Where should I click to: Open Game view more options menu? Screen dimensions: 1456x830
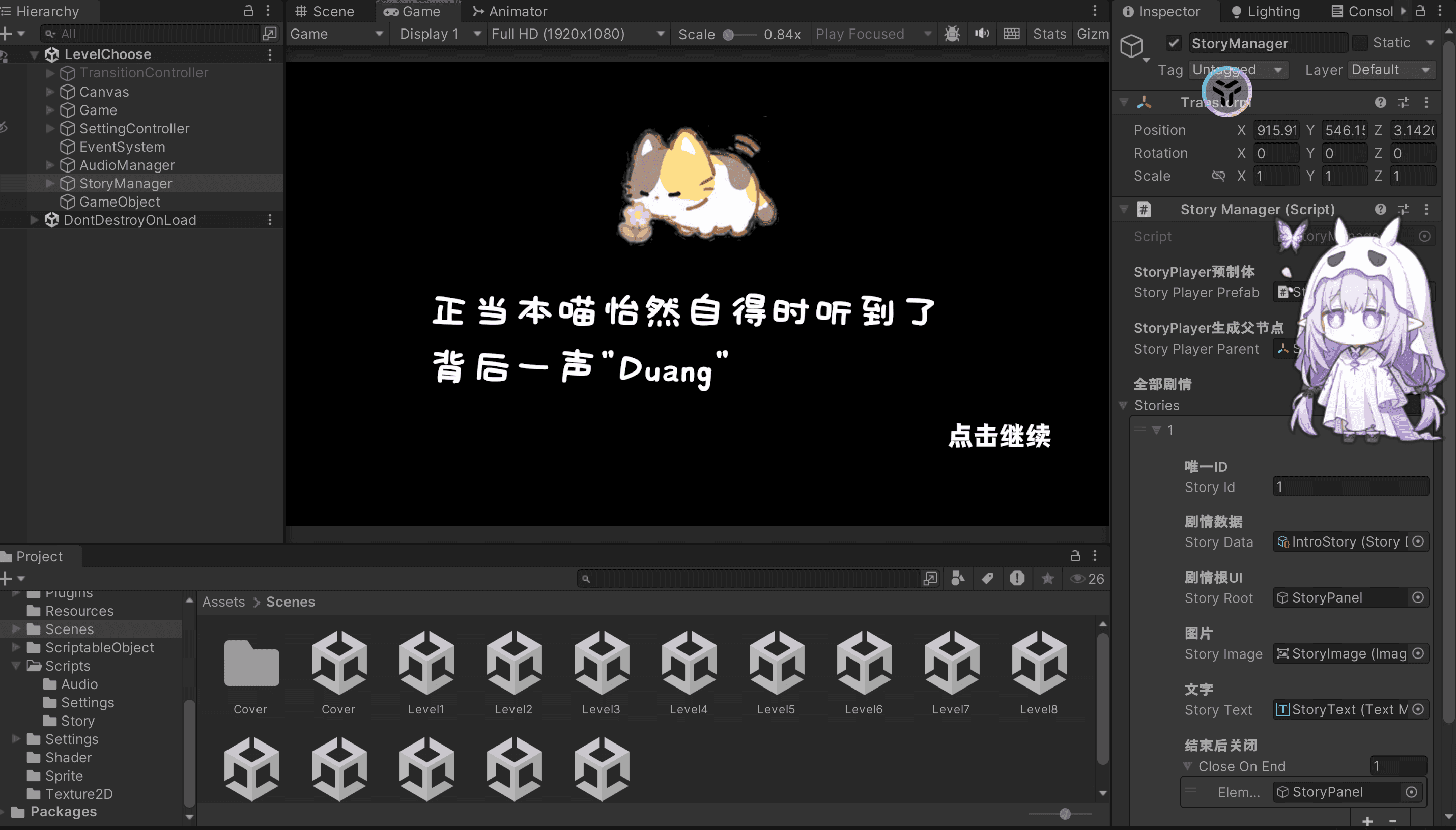tap(1095, 11)
